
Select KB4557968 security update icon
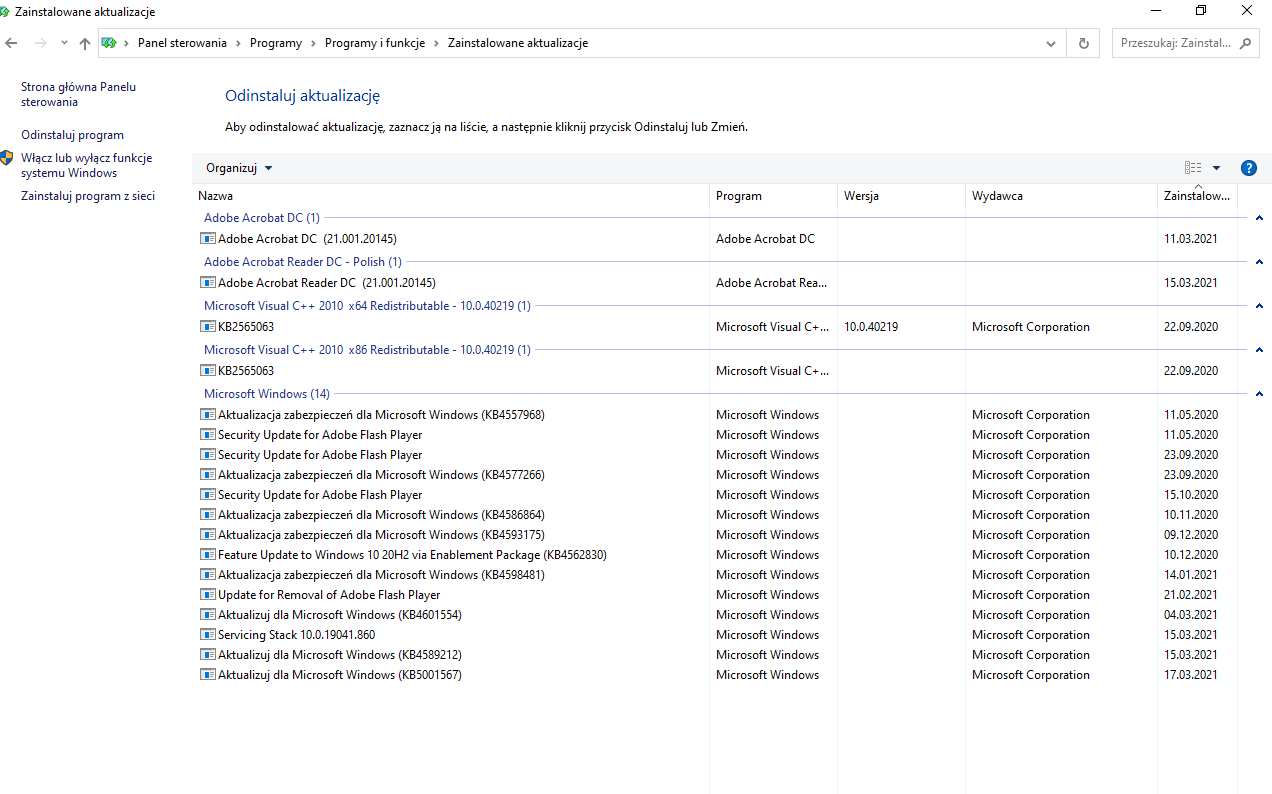pyautogui.click(x=208, y=415)
